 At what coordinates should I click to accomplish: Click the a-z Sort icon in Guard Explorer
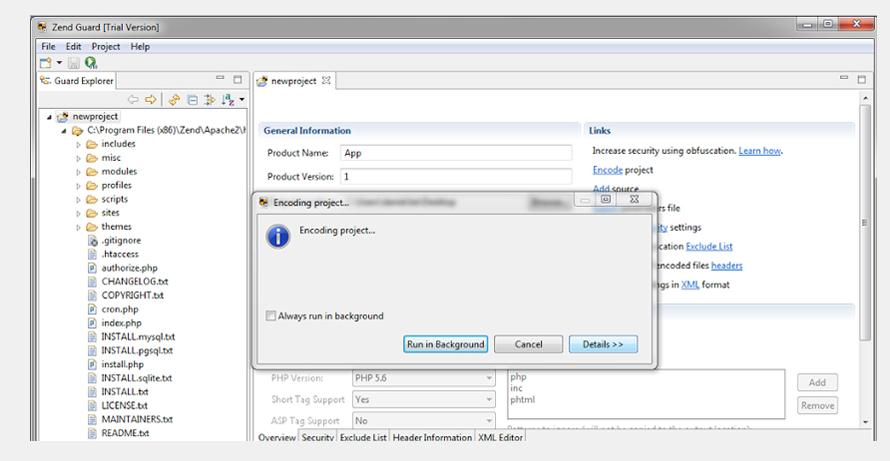click(228, 100)
